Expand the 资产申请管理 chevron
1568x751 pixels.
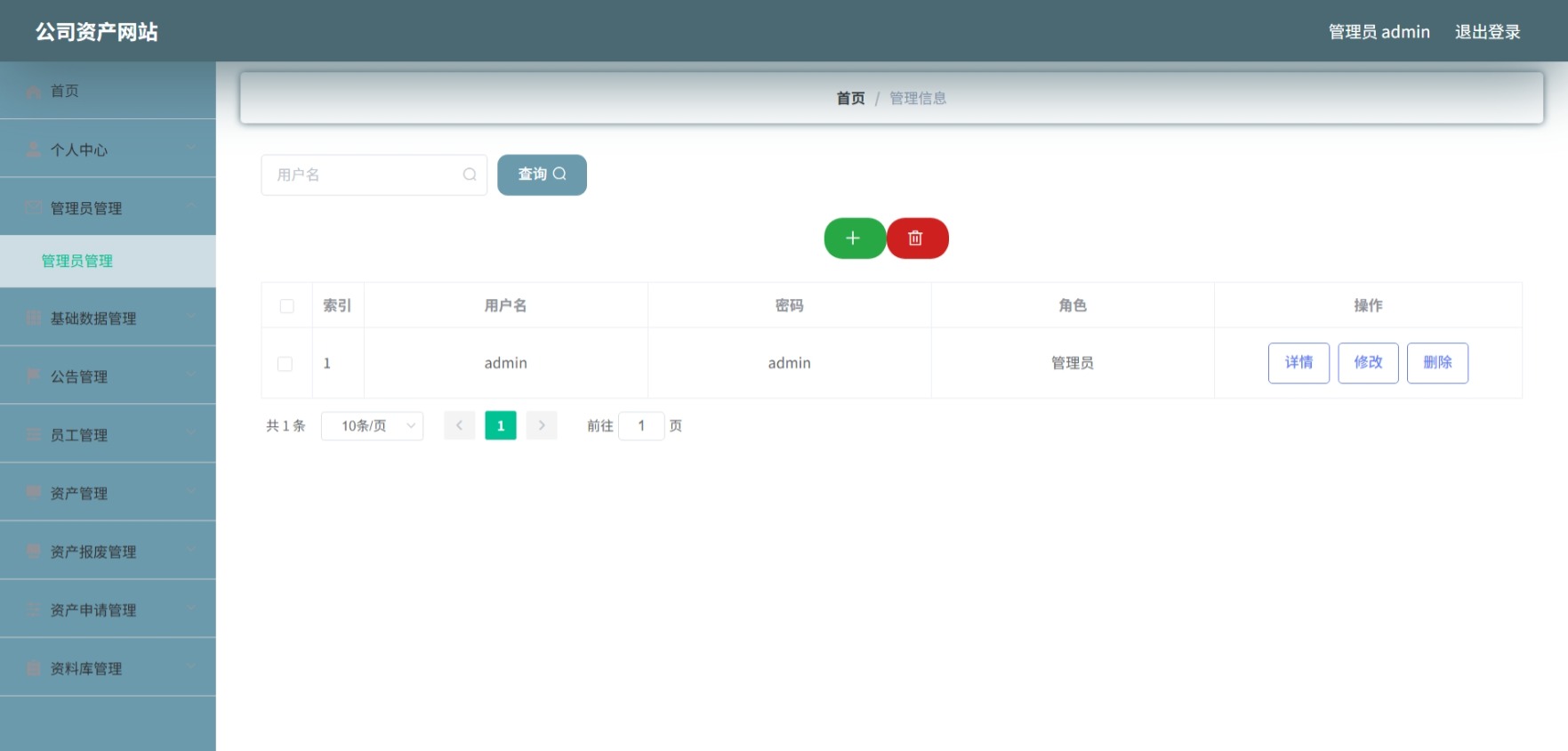click(191, 608)
